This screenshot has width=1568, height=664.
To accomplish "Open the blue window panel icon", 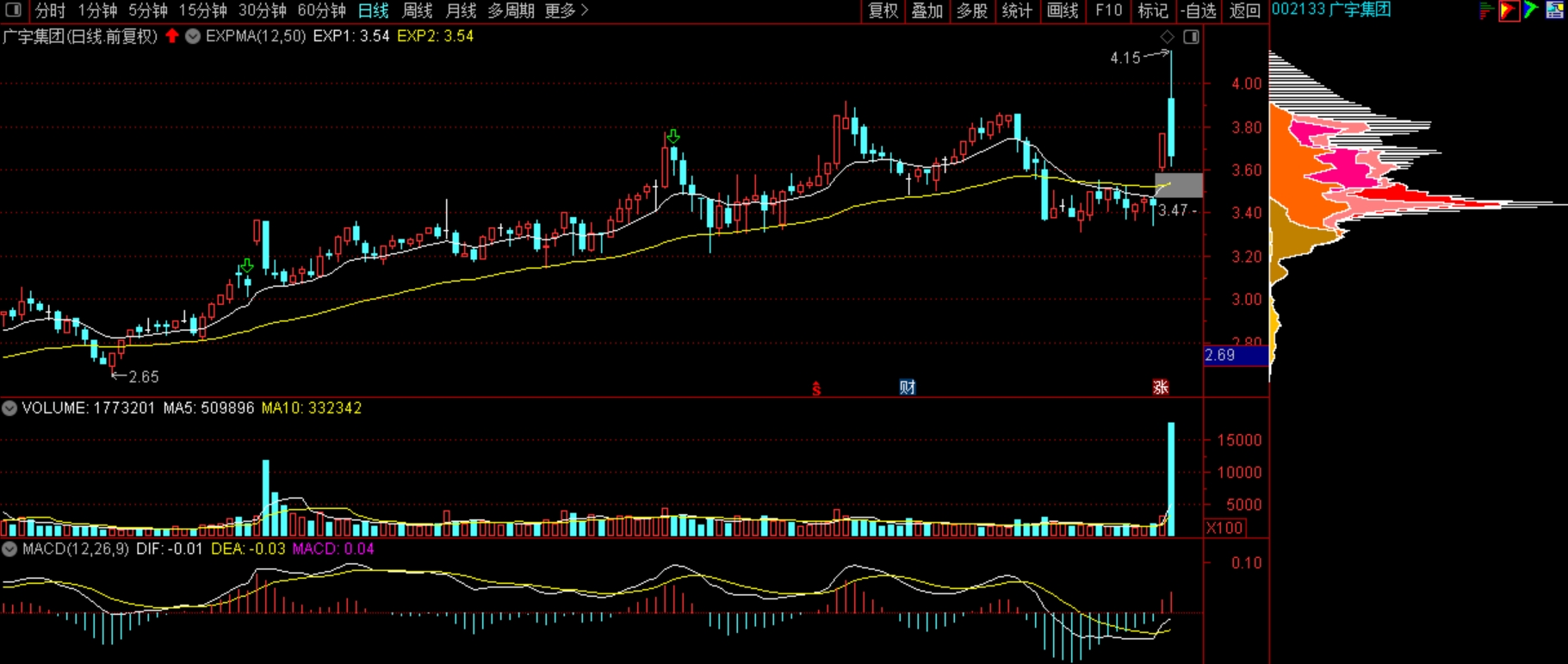I will [1555, 10].
